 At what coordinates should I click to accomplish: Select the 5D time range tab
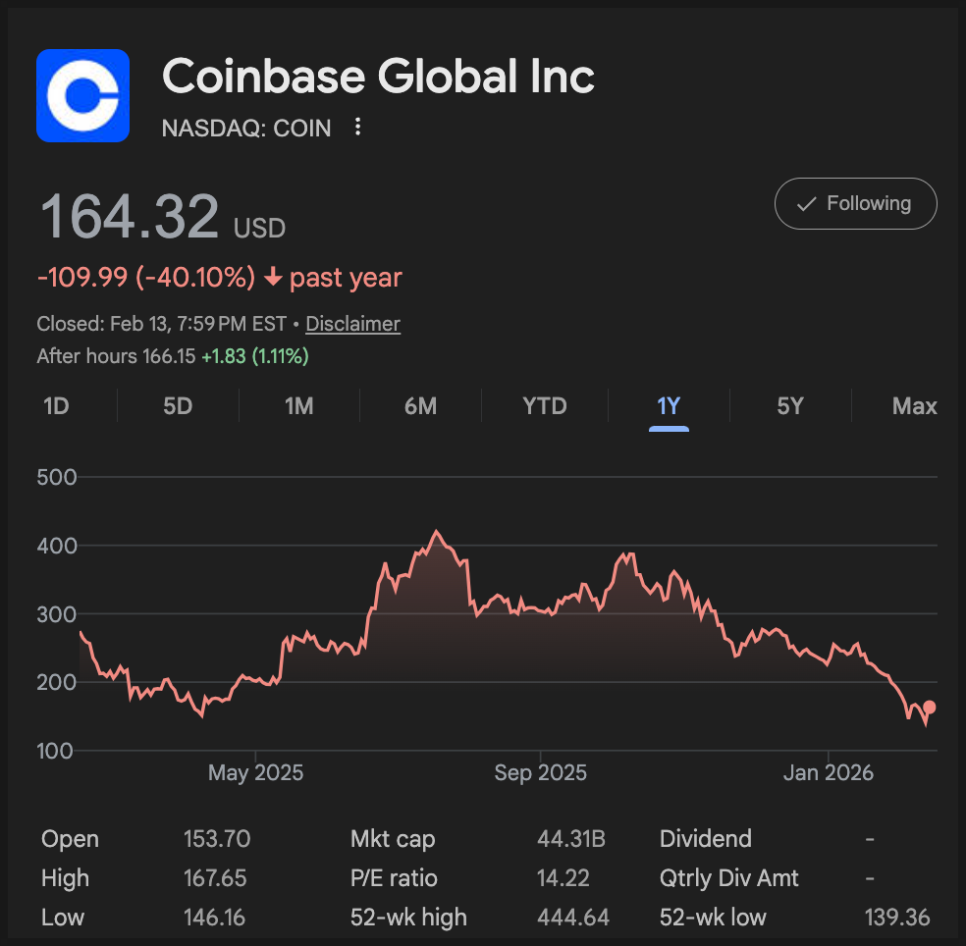click(x=178, y=406)
